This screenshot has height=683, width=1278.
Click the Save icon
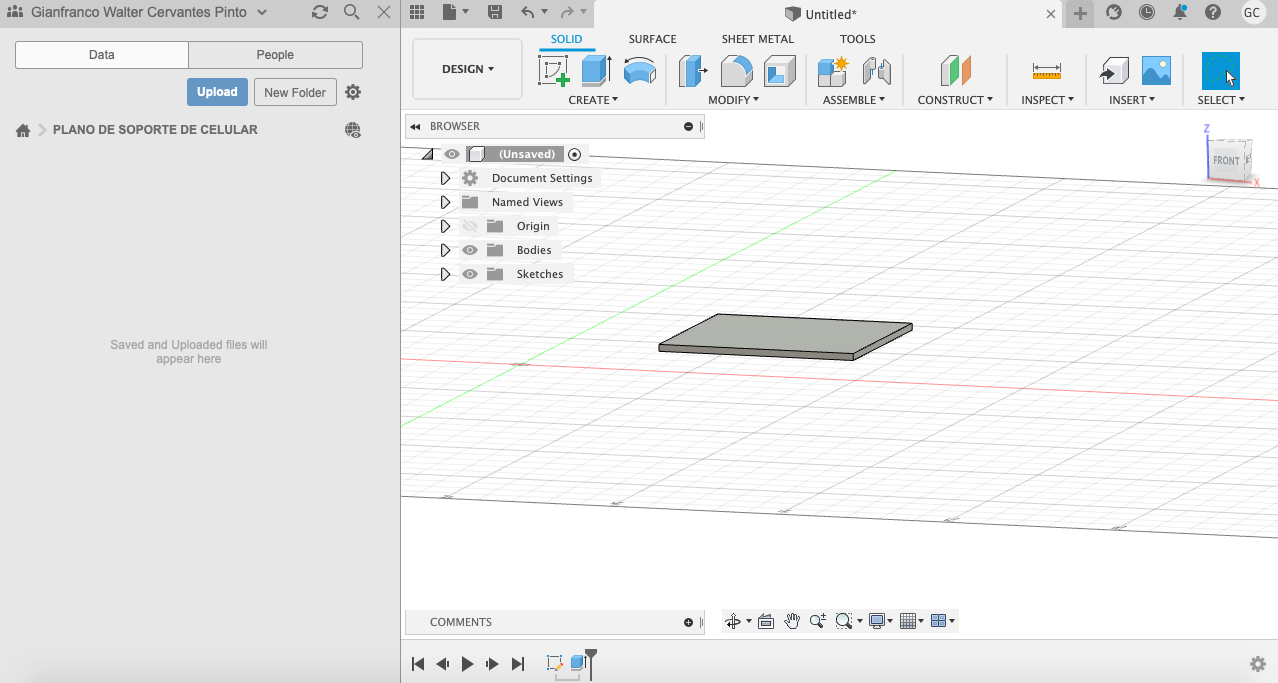tap(495, 13)
